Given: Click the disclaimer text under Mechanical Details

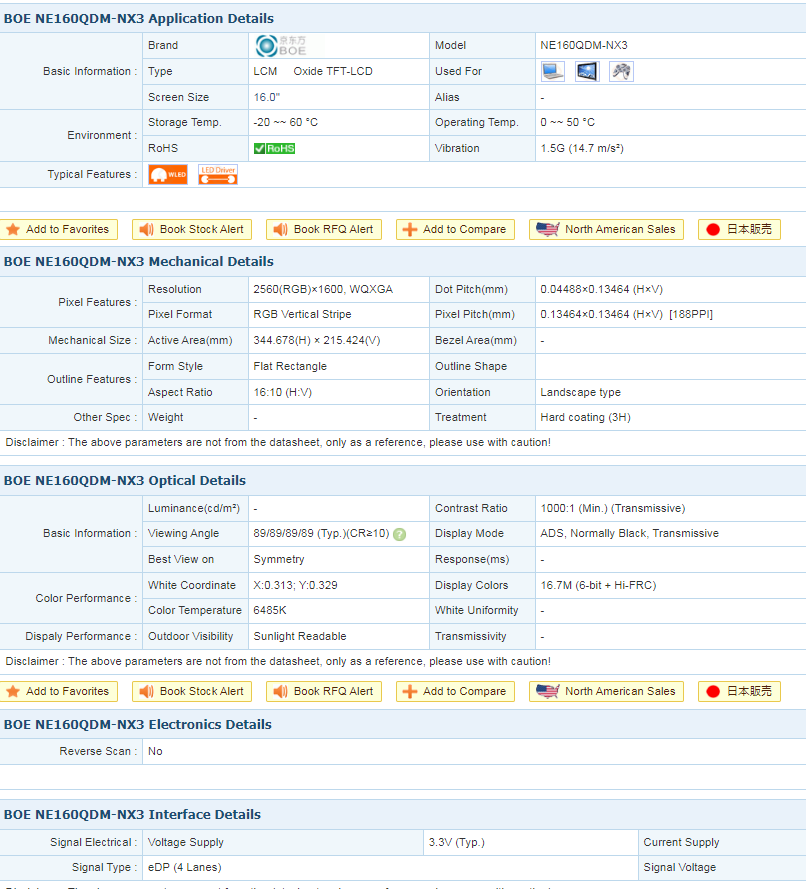Looking at the screenshot, I should tap(278, 443).
